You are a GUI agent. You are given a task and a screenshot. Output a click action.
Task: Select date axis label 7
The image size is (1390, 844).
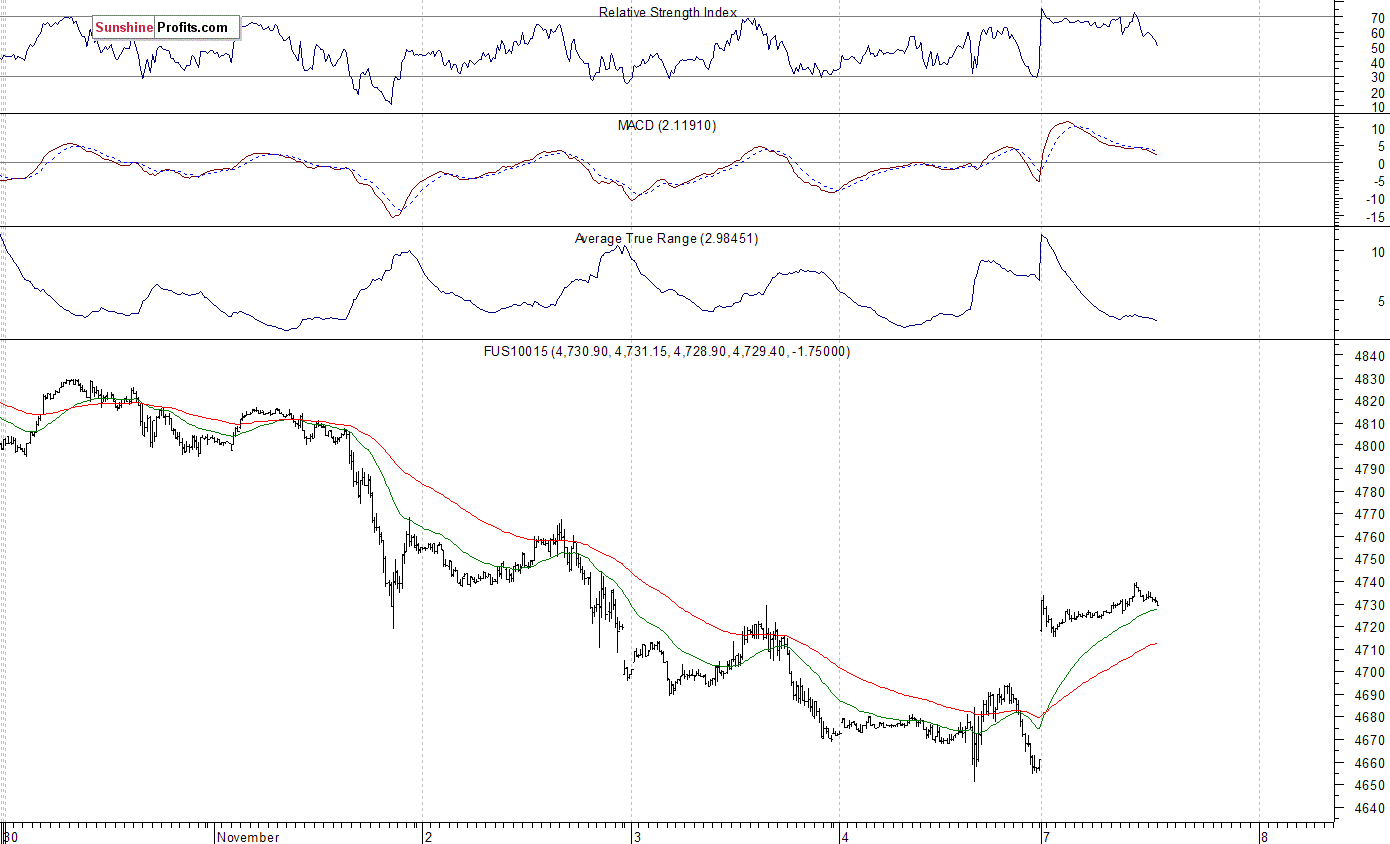(1046, 837)
